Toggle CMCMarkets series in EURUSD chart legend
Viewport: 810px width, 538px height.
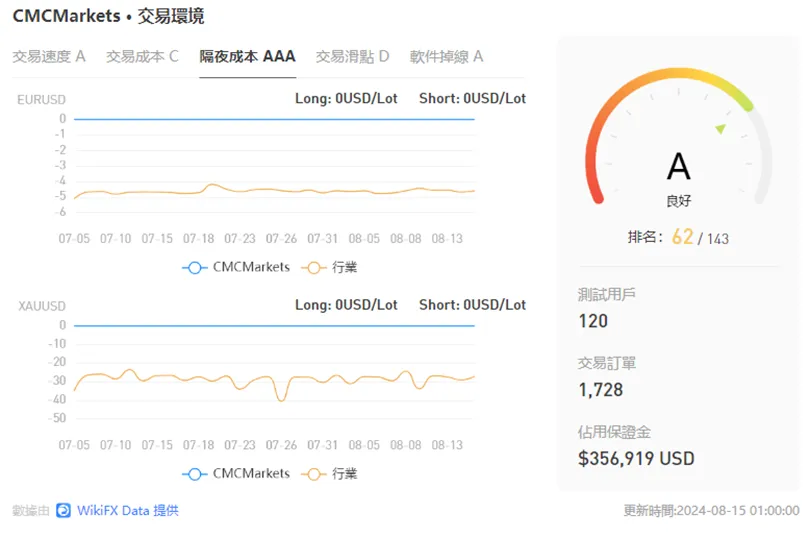click(x=236, y=267)
